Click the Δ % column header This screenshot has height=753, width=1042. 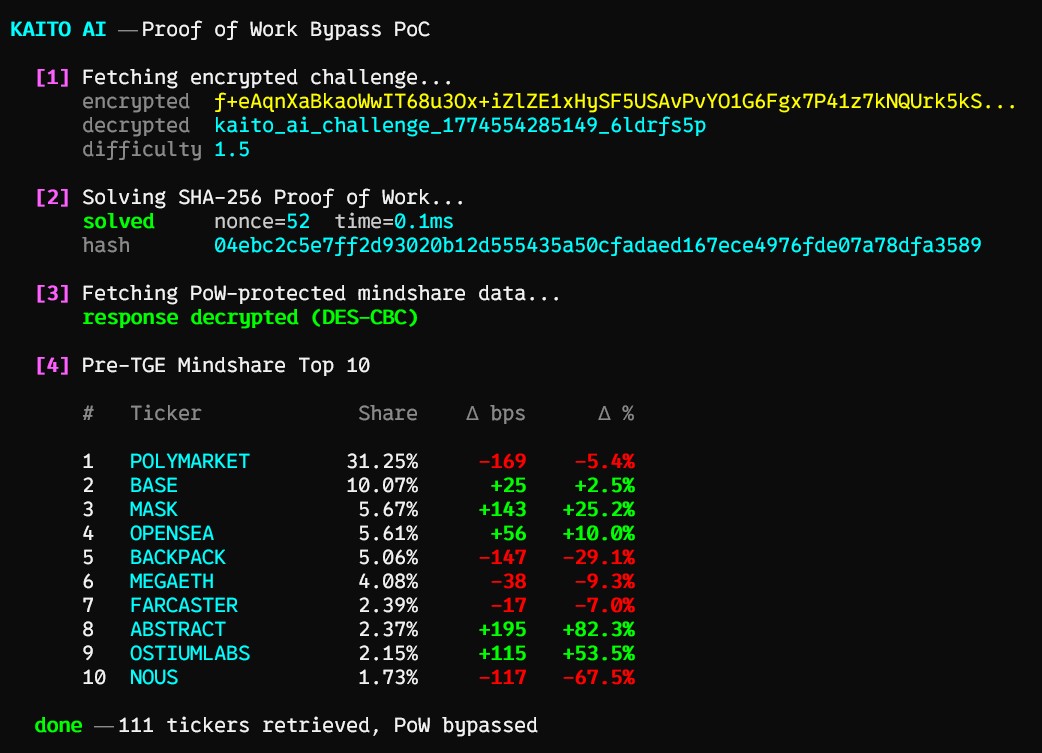click(616, 413)
